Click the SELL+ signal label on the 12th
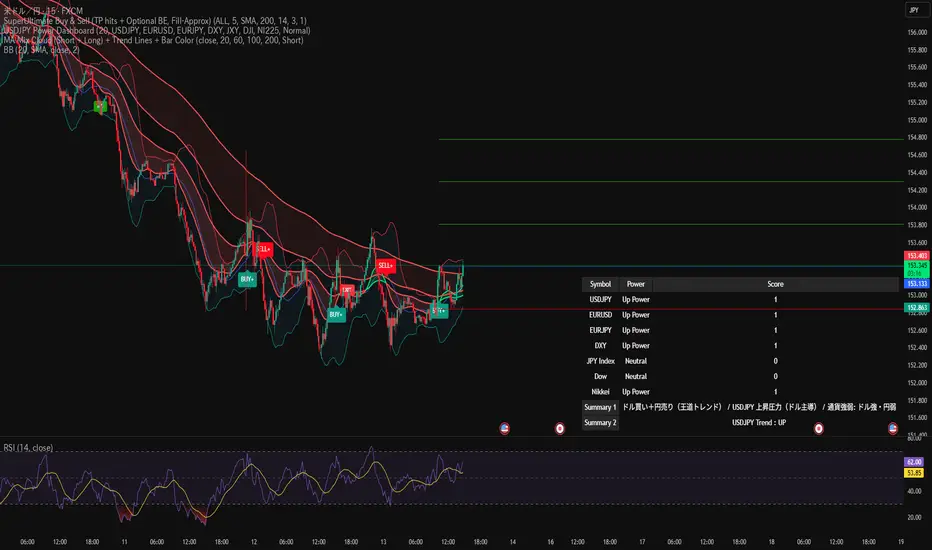932x550 pixels. click(x=263, y=249)
